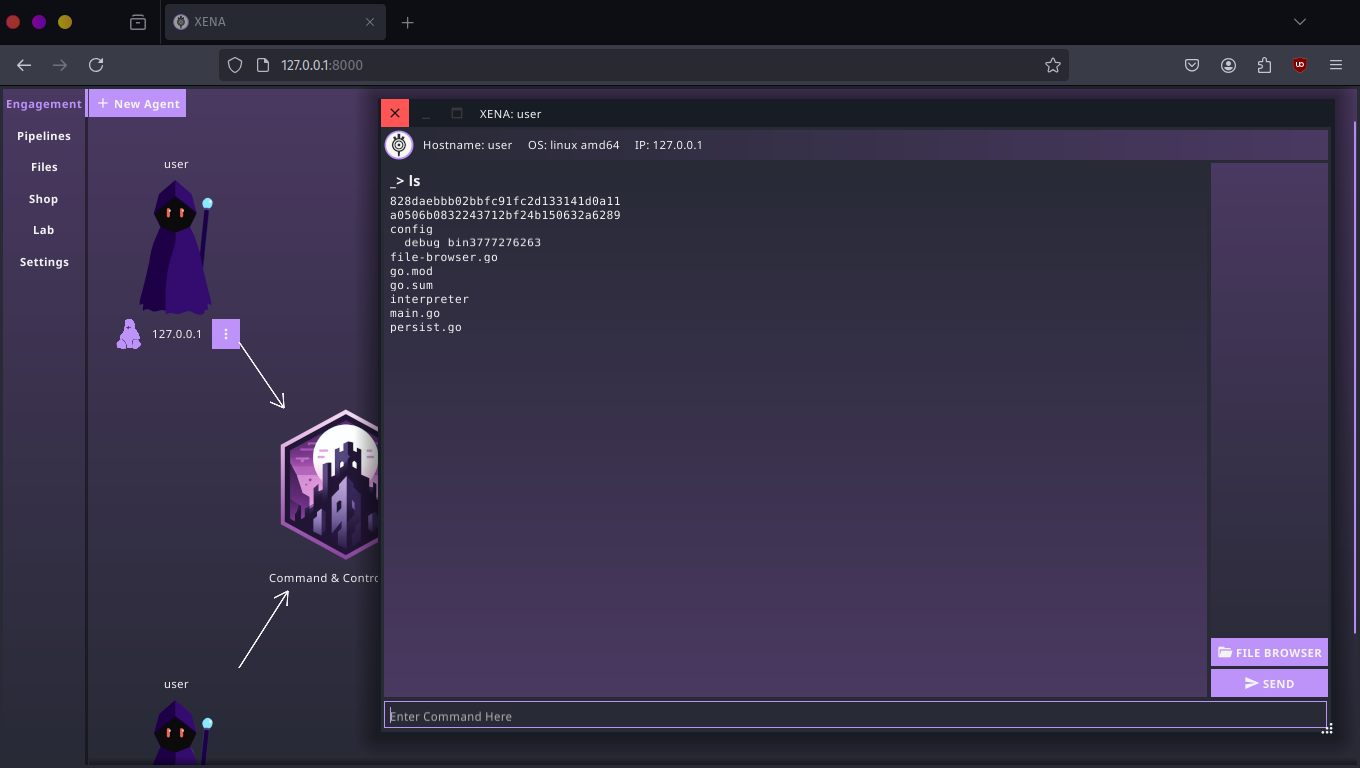Image resolution: width=1360 pixels, height=768 pixels.
Task: Focus the Enter Command Here field
Action: coord(855,716)
